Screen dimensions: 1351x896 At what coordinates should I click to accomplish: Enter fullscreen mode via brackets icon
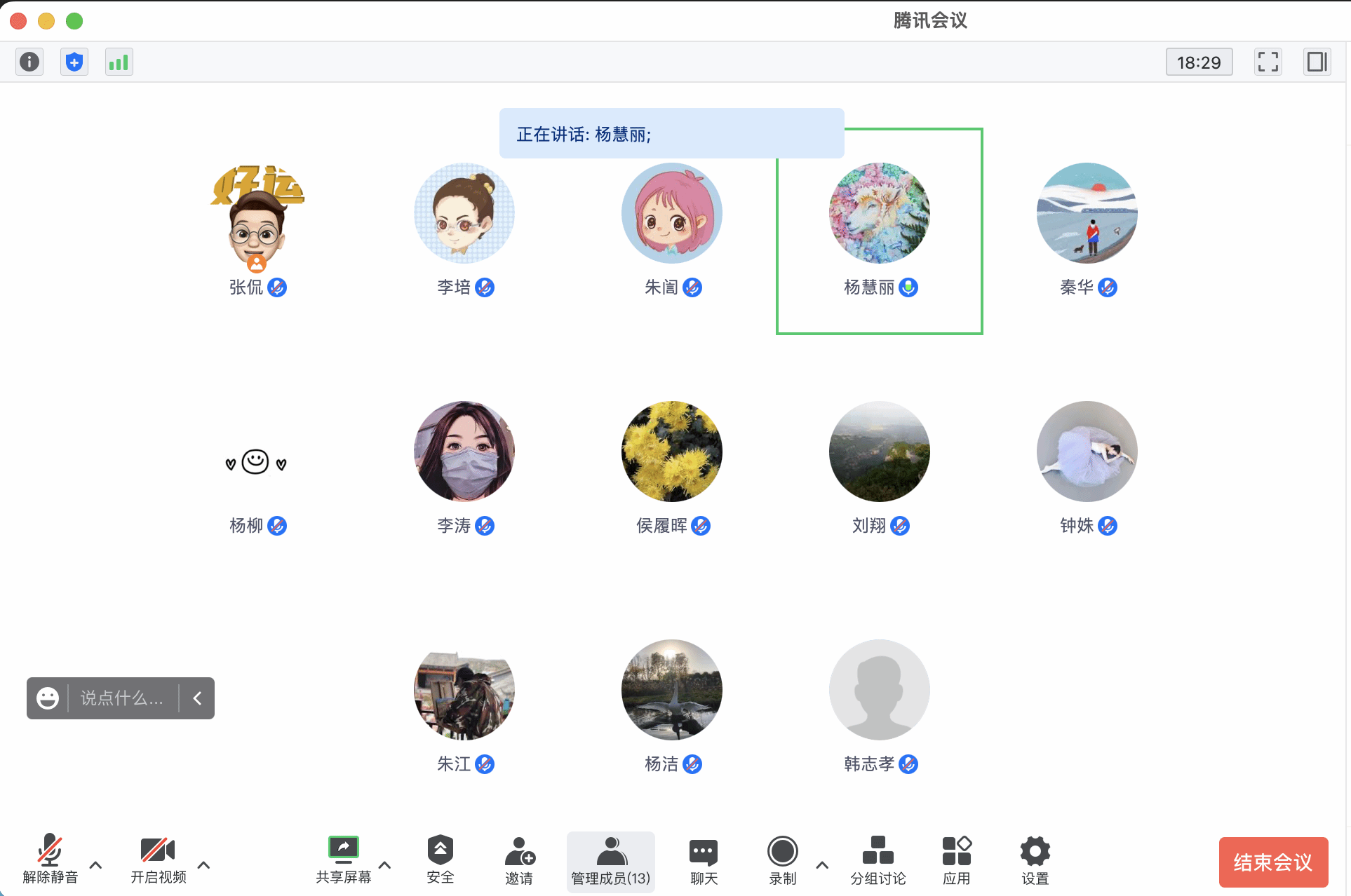pyautogui.click(x=1268, y=62)
